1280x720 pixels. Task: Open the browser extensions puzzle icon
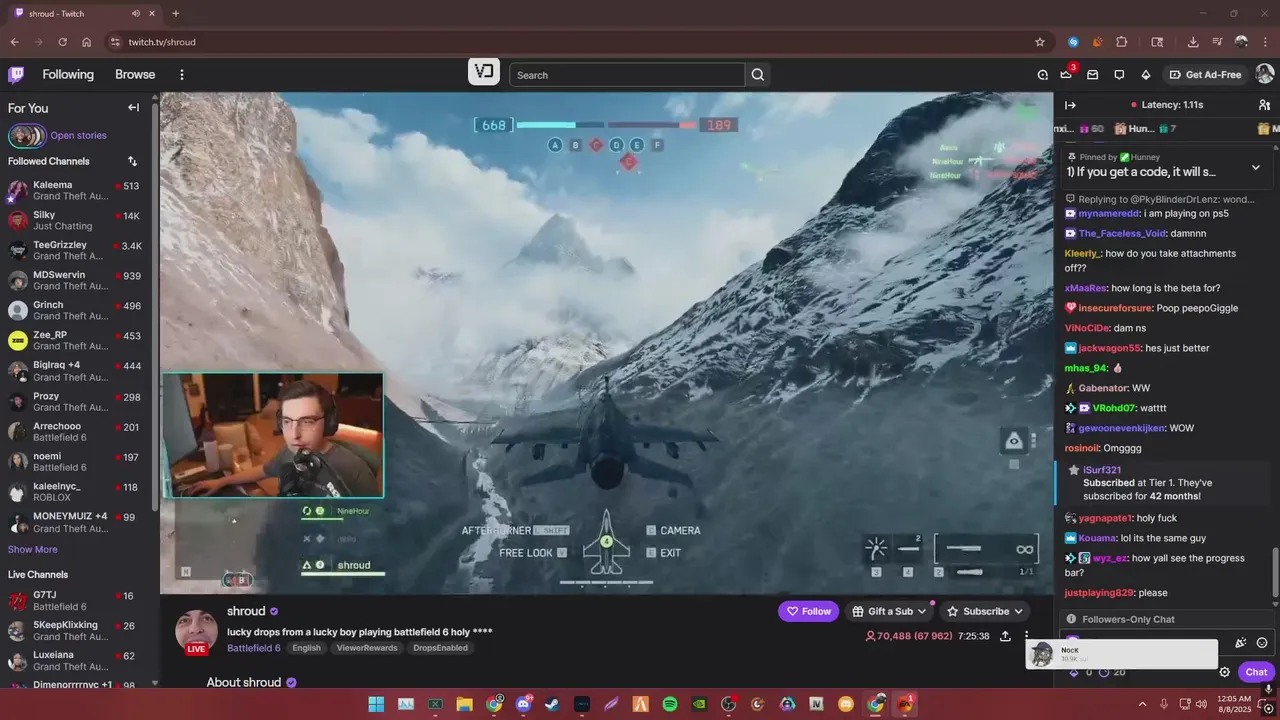pyautogui.click(x=1122, y=42)
